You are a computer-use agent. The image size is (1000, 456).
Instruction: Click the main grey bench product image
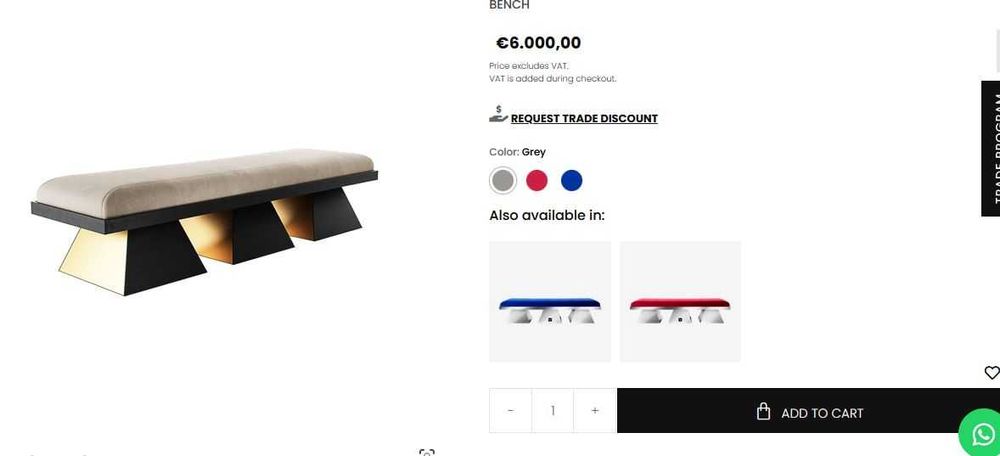point(205,222)
